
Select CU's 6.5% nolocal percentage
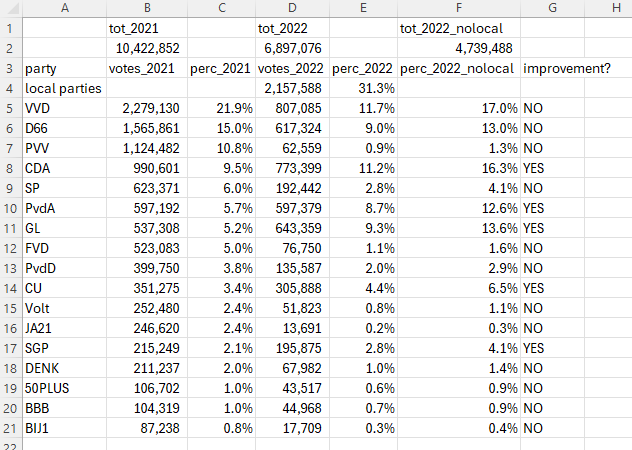click(x=459, y=288)
